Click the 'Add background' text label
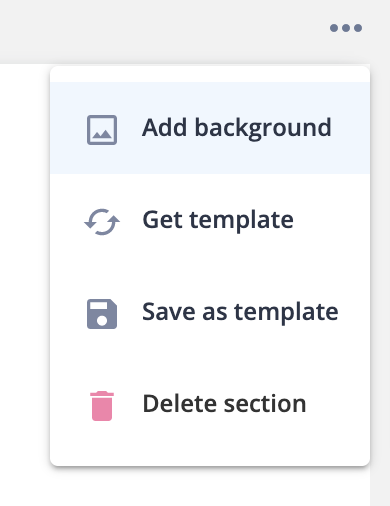 click(237, 128)
